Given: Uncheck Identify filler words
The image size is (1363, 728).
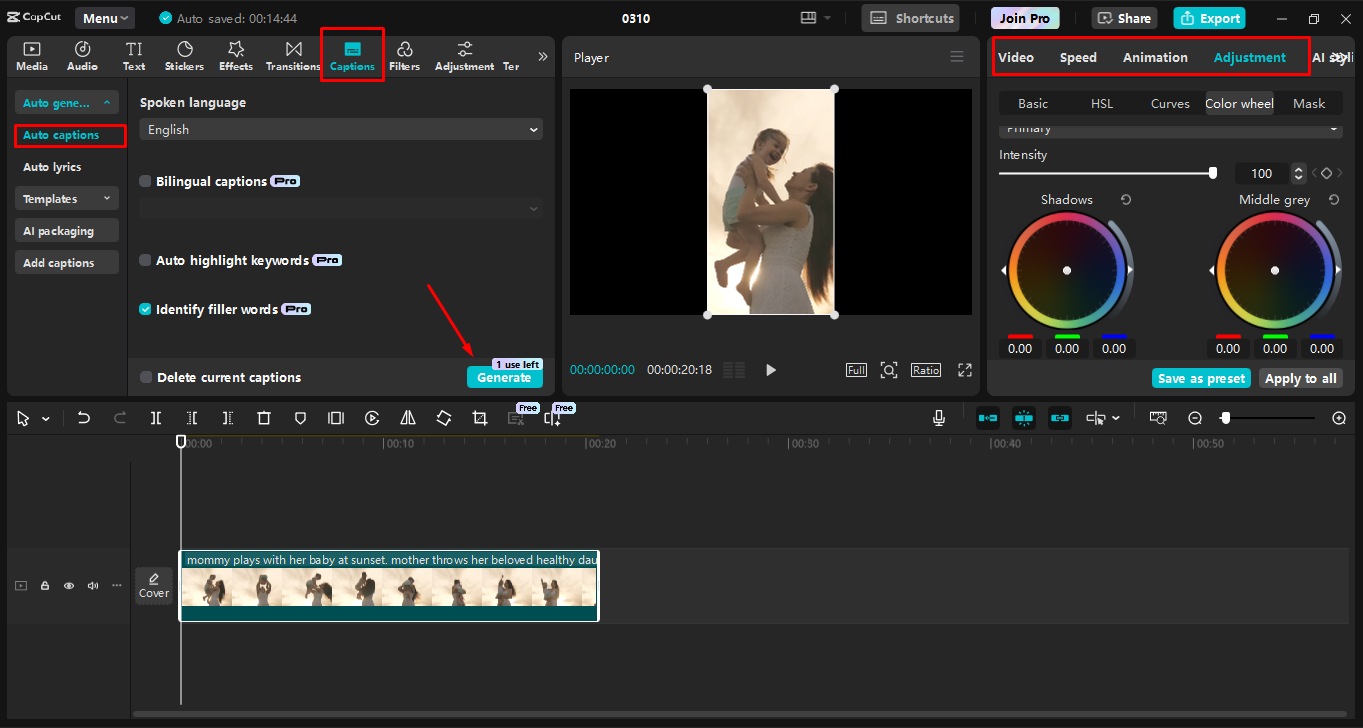Looking at the screenshot, I should [146, 309].
